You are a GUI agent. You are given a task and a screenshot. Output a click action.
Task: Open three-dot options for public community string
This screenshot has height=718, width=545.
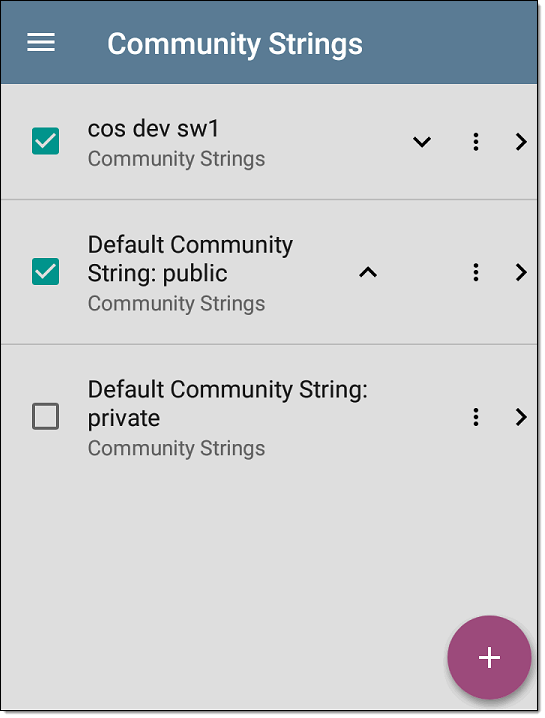476,272
